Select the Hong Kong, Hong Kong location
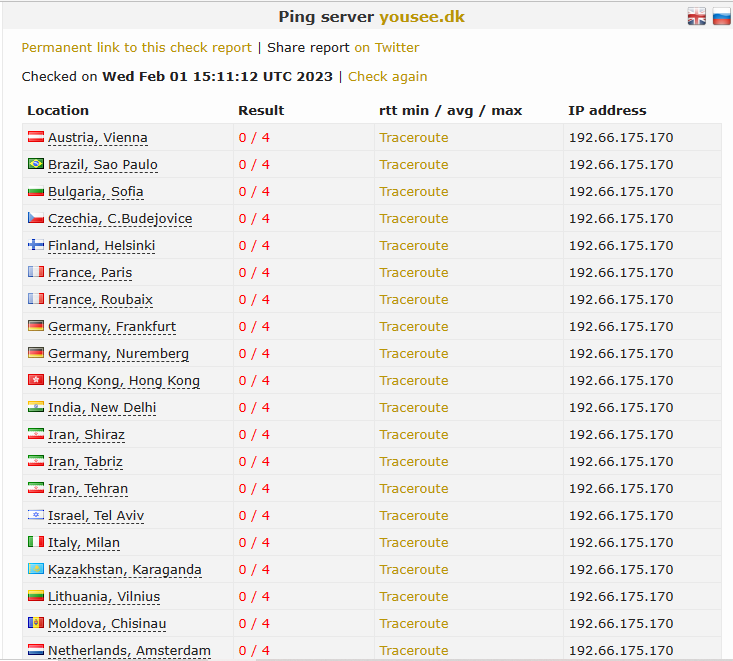The image size is (733, 661). coord(124,381)
